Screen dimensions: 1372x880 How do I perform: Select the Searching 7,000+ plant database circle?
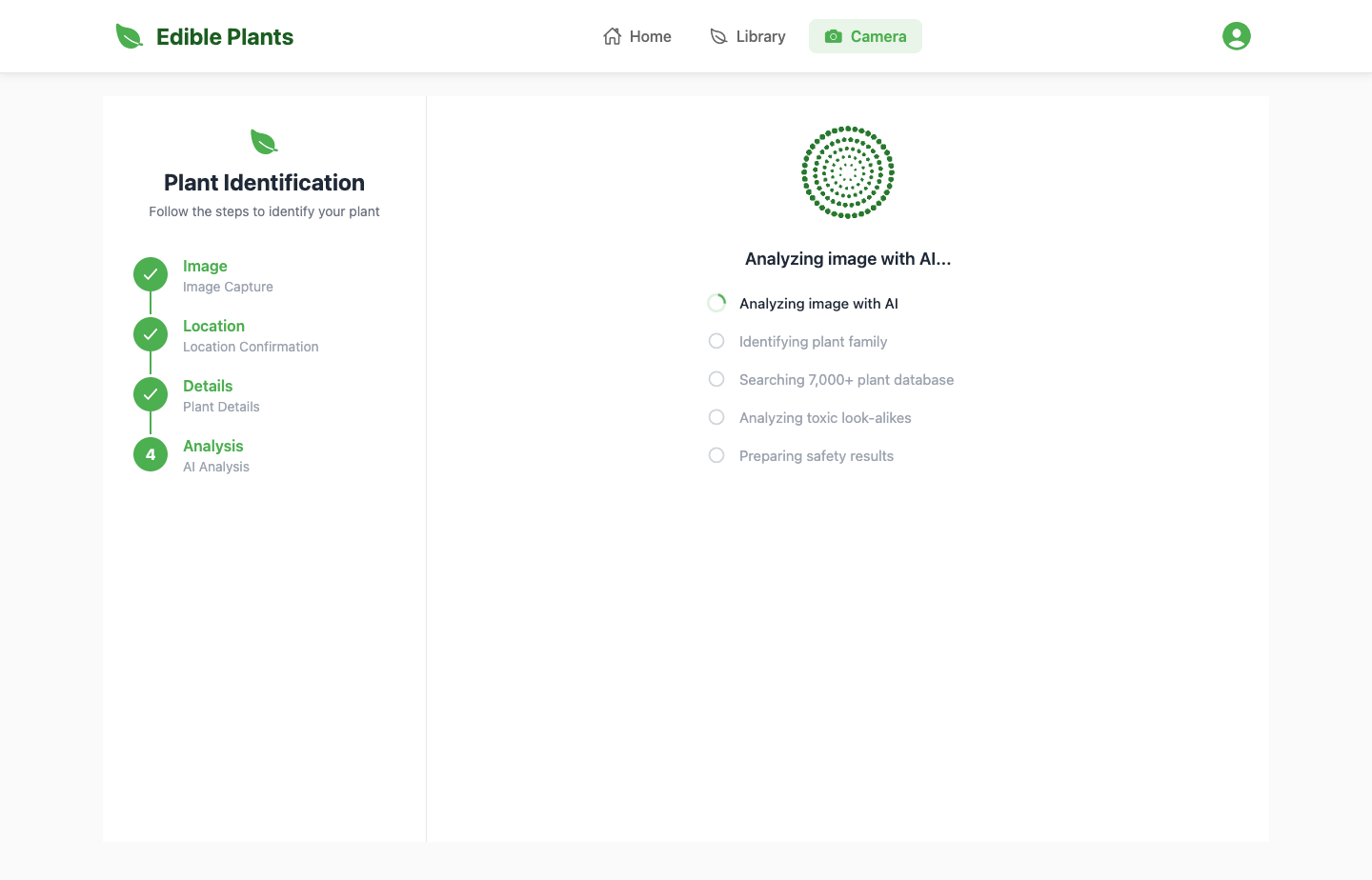(x=716, y=379)
